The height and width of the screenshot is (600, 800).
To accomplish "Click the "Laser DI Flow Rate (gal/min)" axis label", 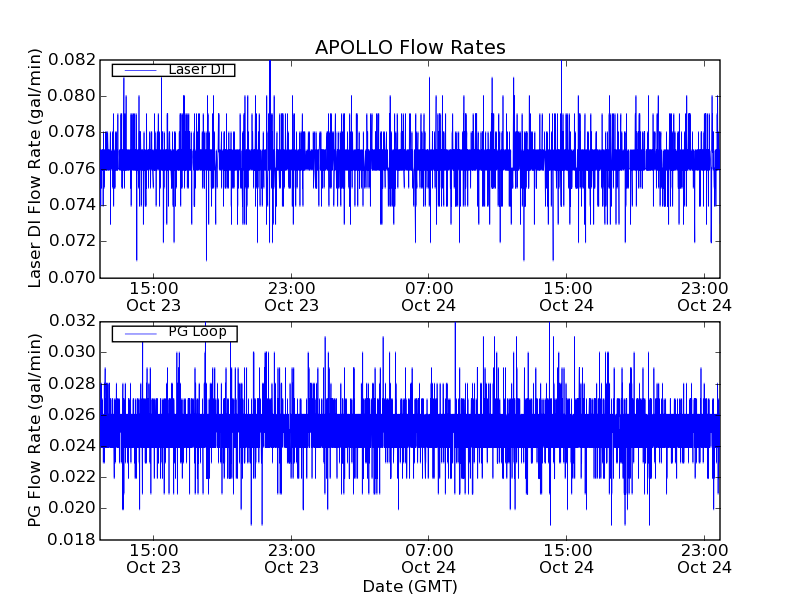I will [x=34, y=168].
